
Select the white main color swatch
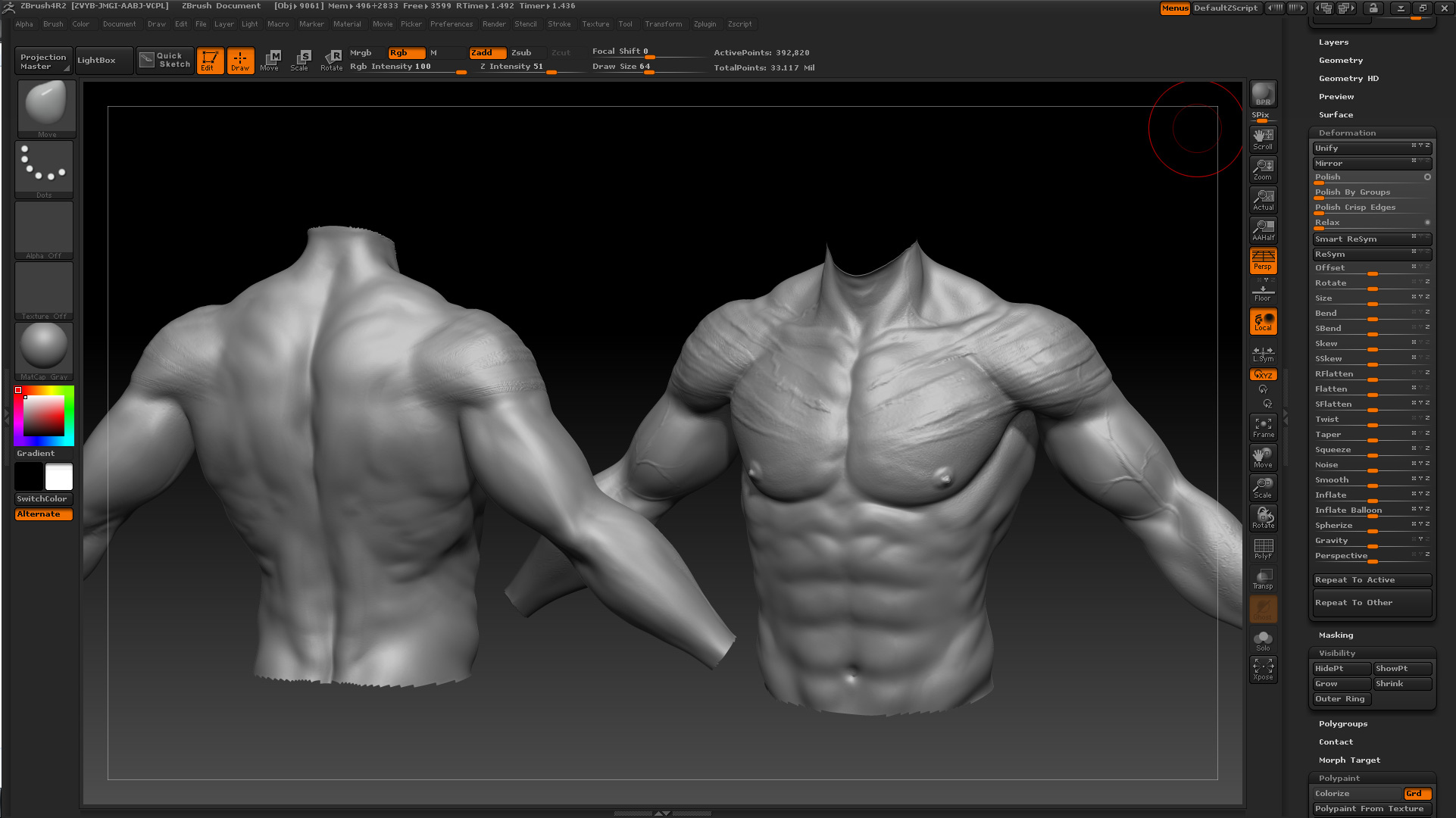[x=59, y=477]
